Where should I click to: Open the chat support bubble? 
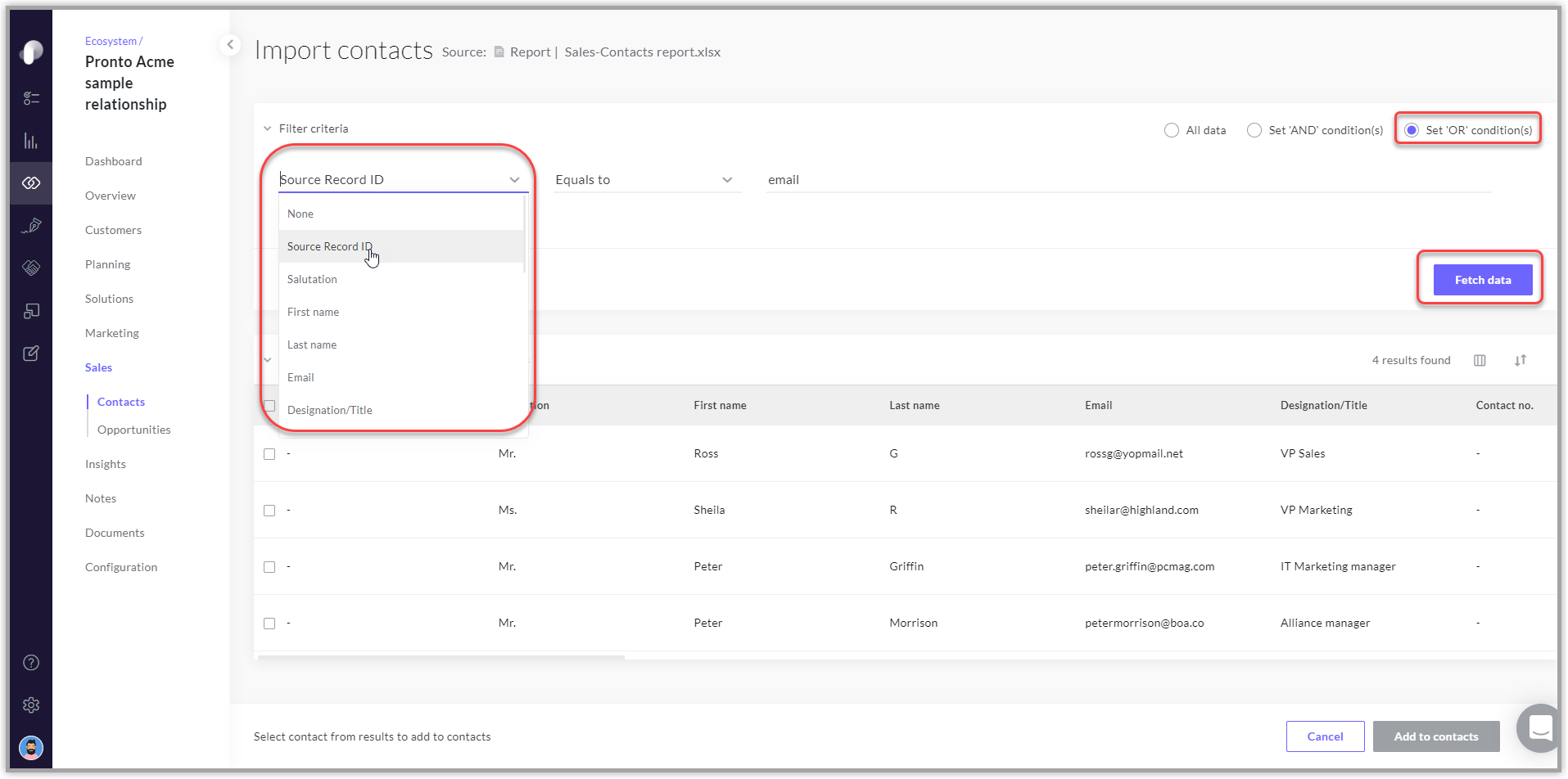pos(1540,727)
